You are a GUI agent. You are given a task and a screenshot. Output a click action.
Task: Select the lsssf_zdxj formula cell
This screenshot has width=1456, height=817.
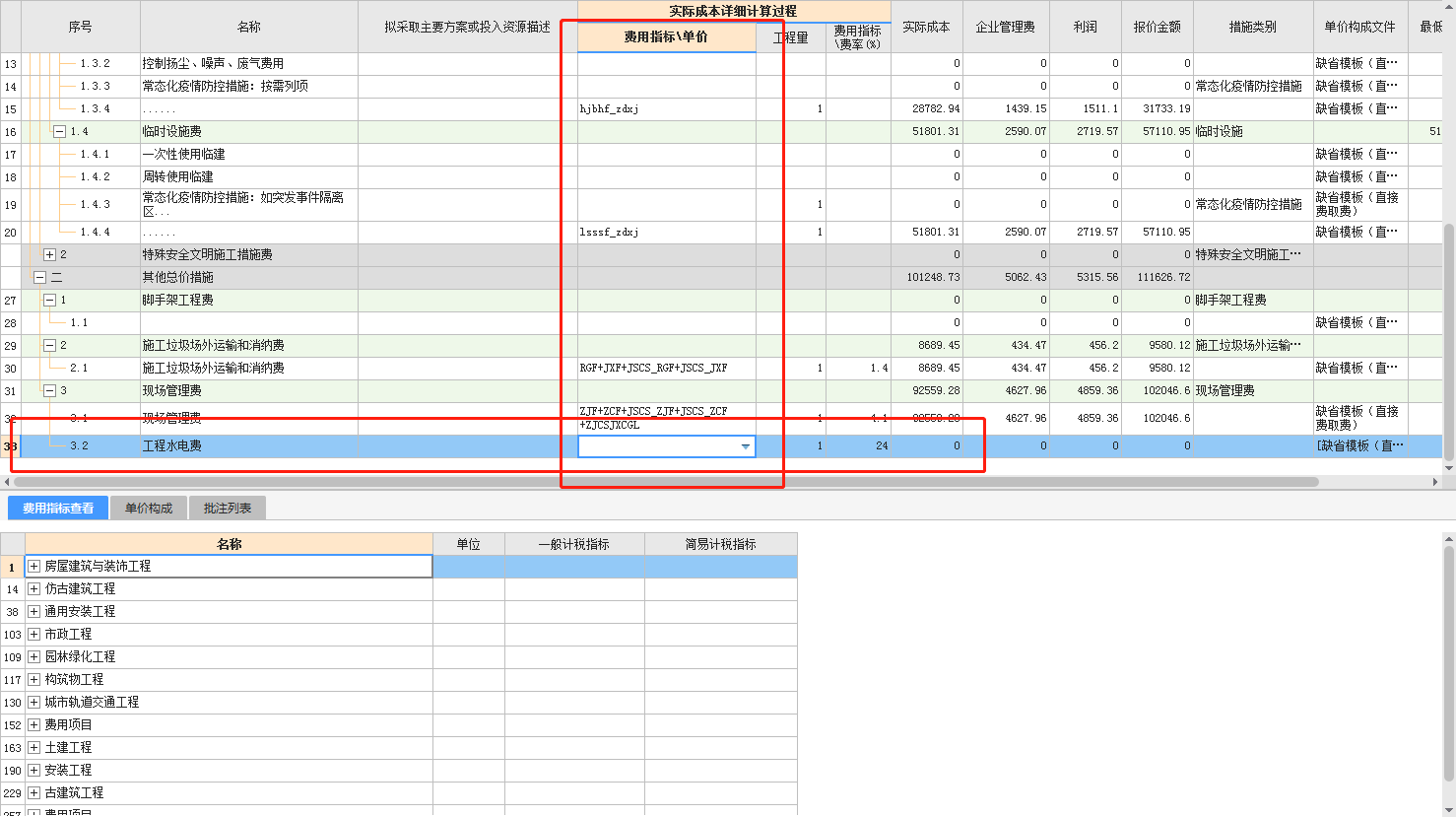tap(667, 233)
